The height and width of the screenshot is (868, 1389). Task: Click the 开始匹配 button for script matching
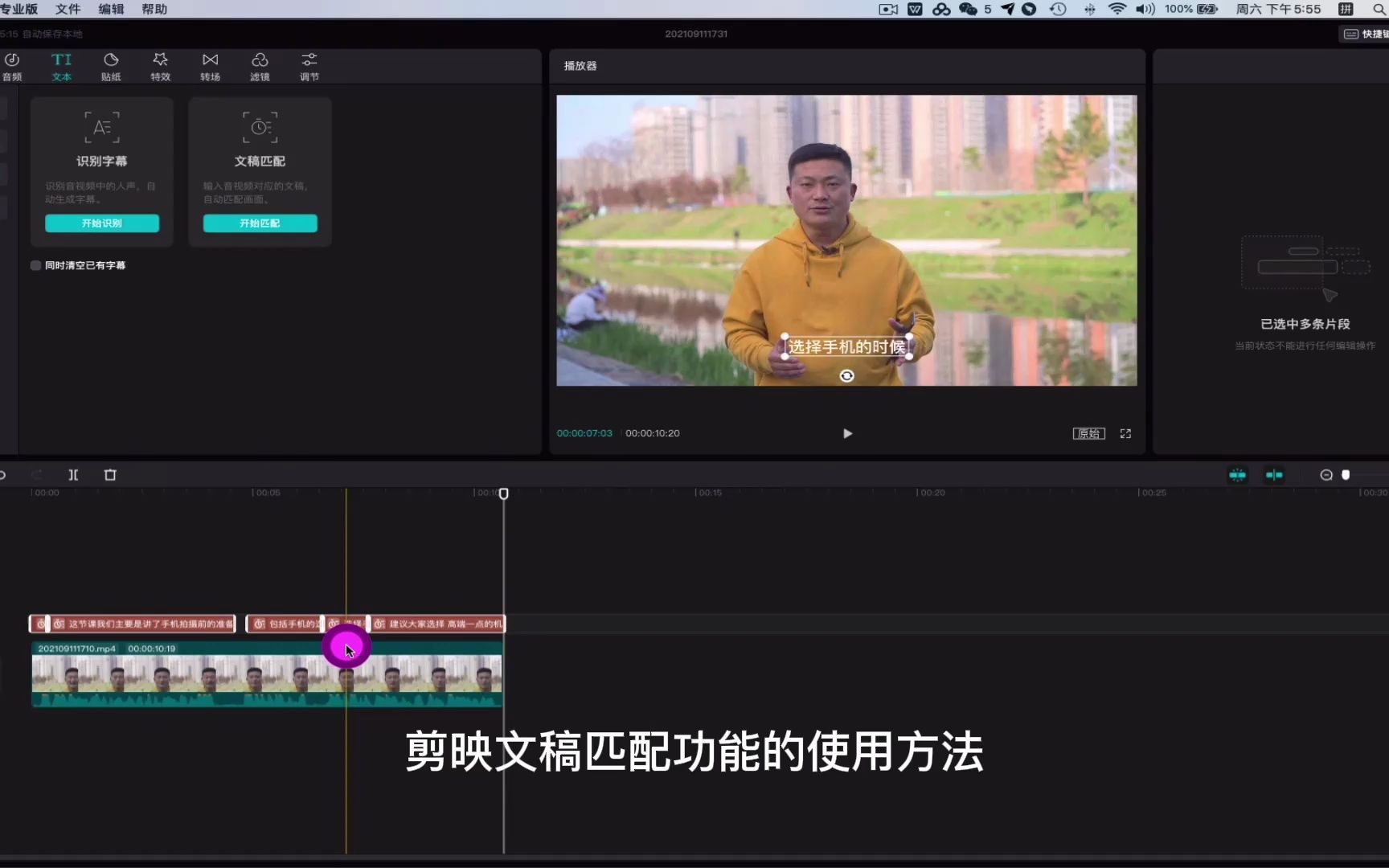tap(260, 223)
